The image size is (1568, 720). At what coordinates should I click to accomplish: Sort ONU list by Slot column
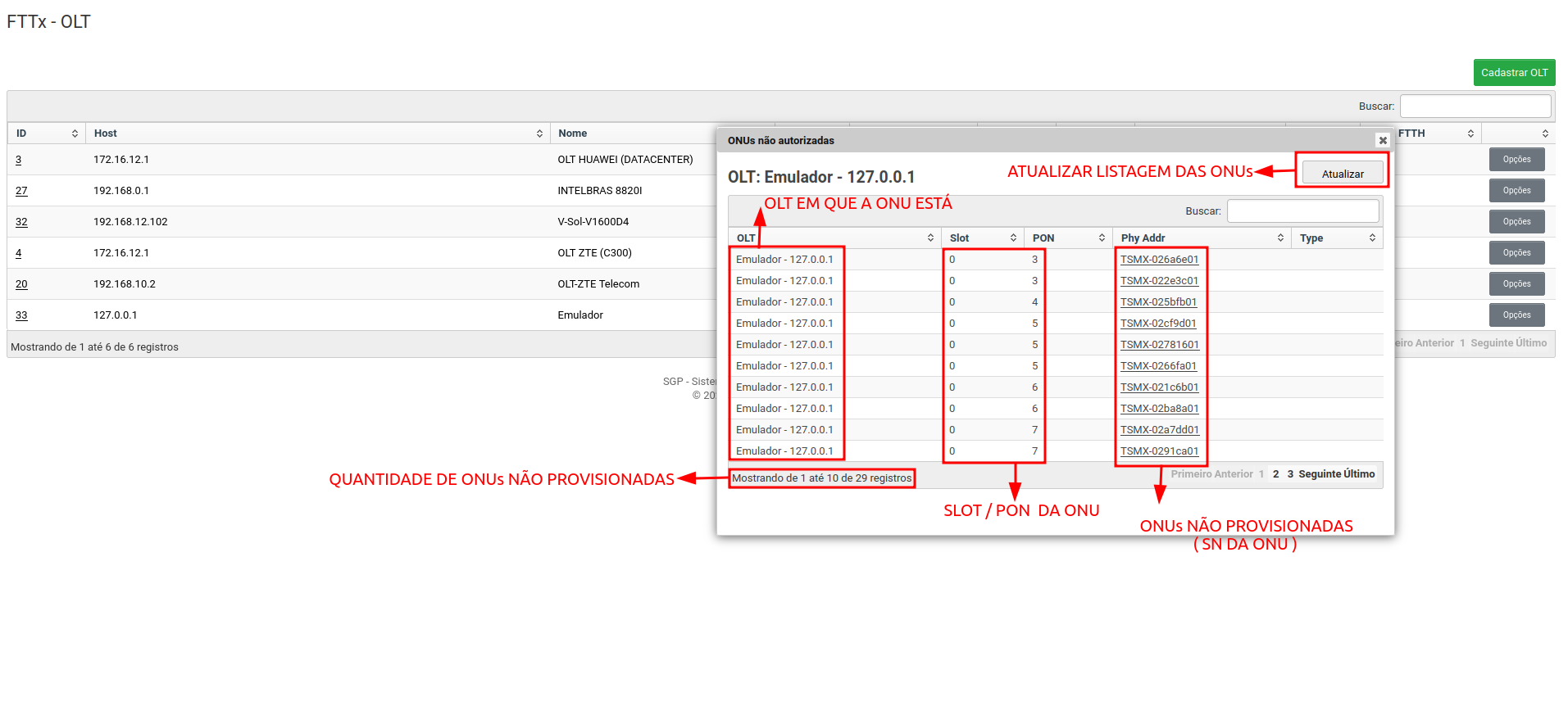(1013, 238)
